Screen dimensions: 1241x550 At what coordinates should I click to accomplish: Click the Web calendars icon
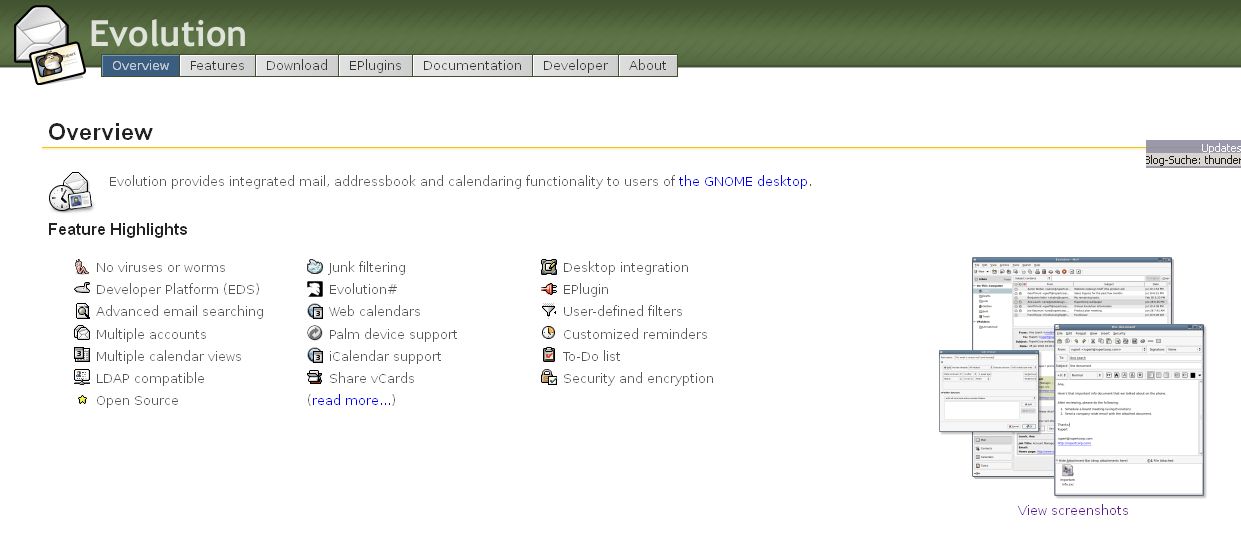click(x=315, y=311)
